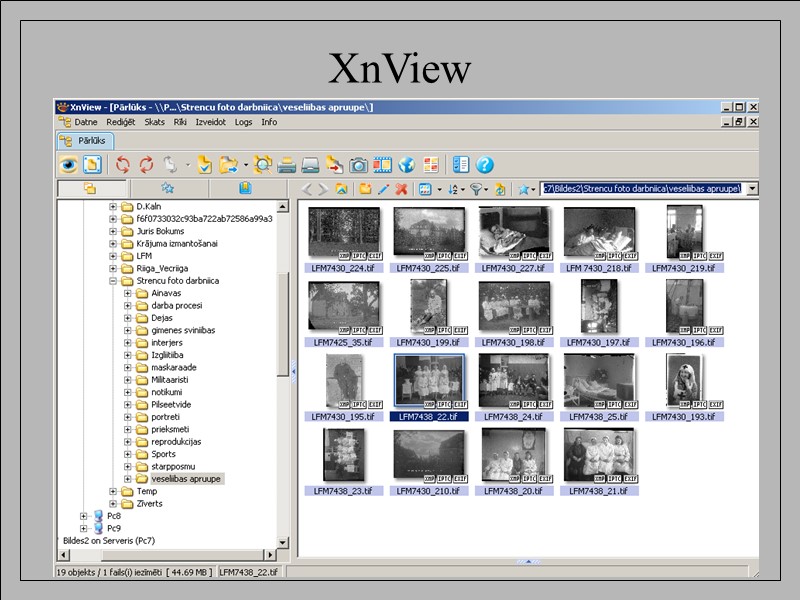This screenshot has height=600, width=800.
Task: Select the veseliibas apruupe folder
Action: (x=186, y=479)
